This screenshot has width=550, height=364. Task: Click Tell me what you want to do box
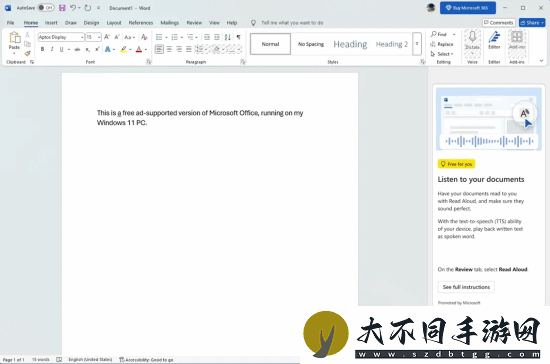292,23
